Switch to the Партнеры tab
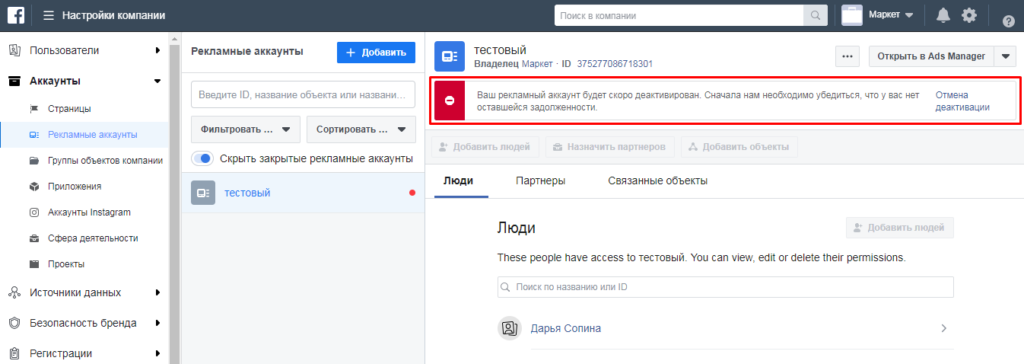Image resolution: width=1024 pixels, height=364 pixels. pyautogui.click(x=540, y=181)
